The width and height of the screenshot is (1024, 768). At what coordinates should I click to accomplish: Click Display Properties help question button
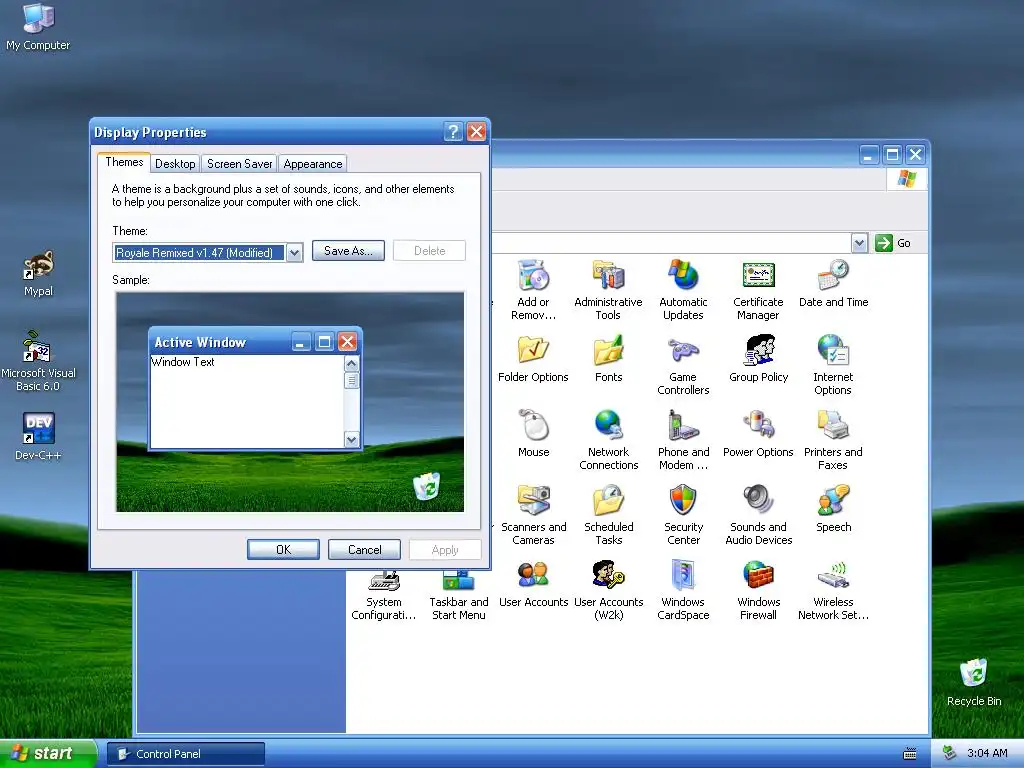pos(453,132)
